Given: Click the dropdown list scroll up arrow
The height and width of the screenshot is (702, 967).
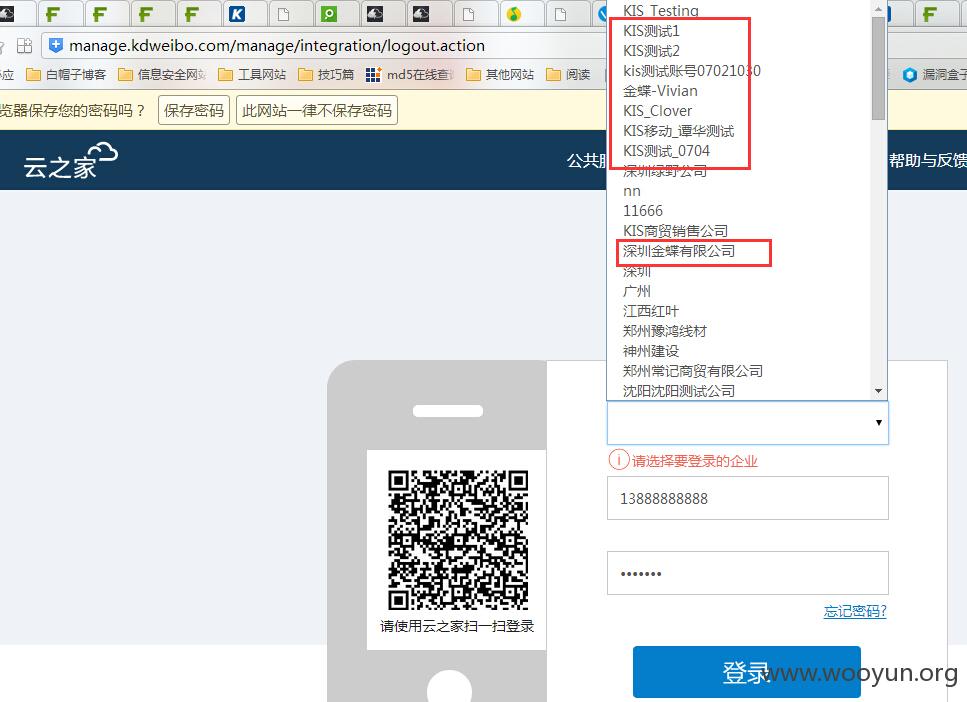Looking at the screenshot, I should 878,8.
